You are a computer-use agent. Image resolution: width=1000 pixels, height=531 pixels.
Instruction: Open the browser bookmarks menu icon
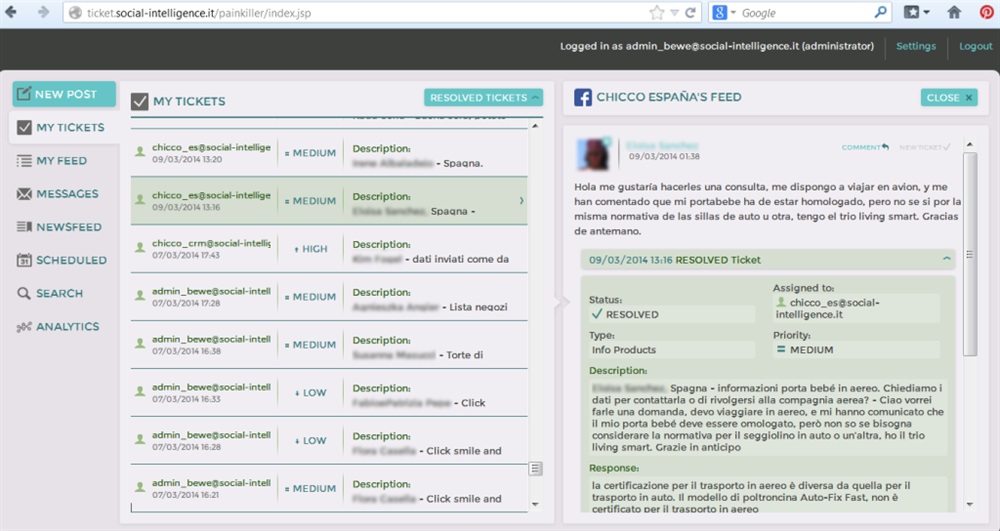click(x=916, y=12)
